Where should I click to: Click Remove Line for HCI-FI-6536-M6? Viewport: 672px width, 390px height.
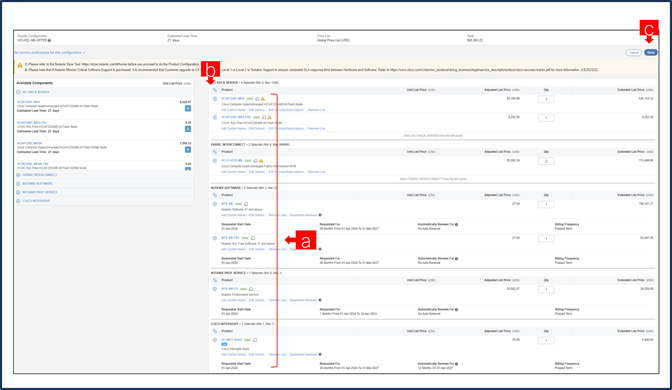coord(317,172)
